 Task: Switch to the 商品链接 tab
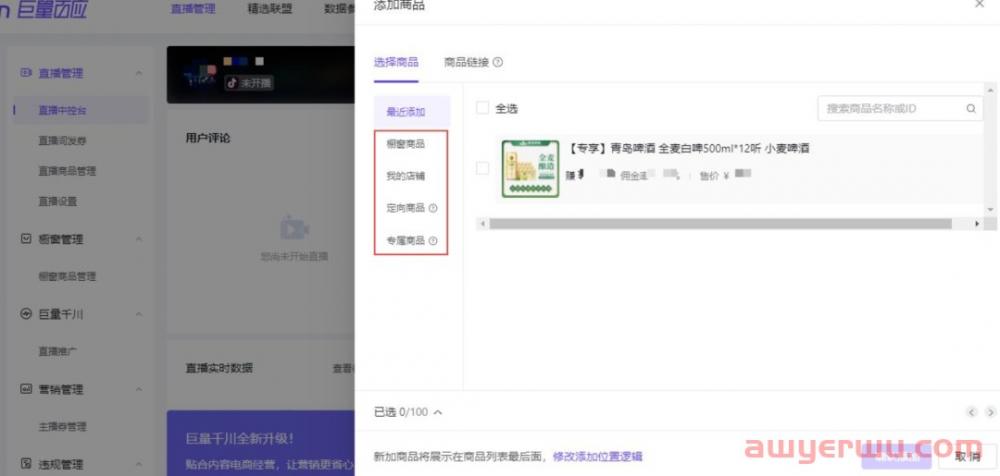(466, 63)
